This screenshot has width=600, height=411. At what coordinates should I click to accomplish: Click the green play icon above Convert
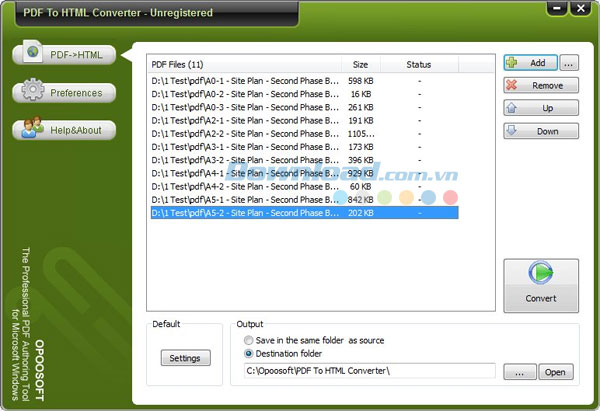coord(541,272)
